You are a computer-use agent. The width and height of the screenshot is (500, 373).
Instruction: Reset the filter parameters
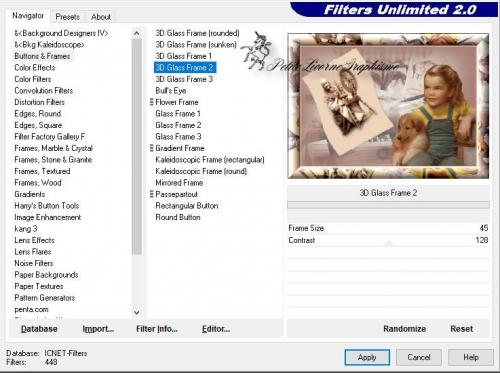click(462, 329)
